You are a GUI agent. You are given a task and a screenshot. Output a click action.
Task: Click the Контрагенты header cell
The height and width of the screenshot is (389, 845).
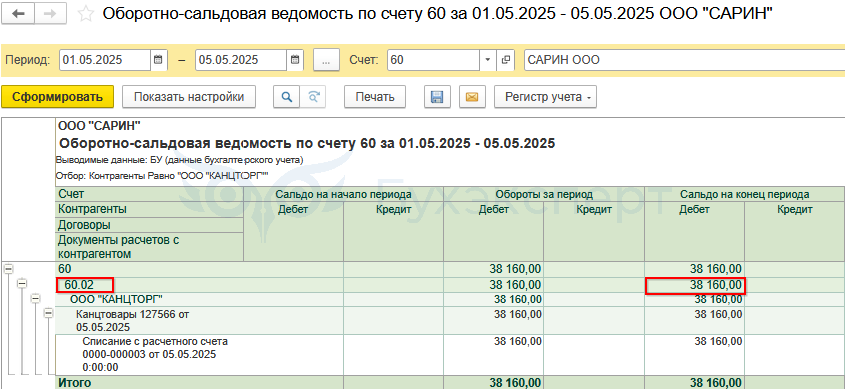150,209
